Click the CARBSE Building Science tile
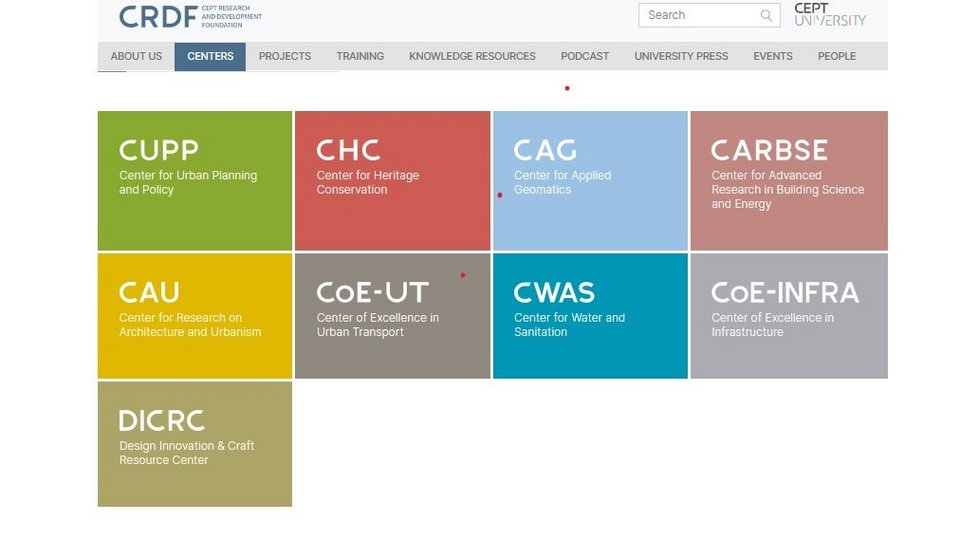Image resolution: width=960 pixels, height=540 pixels. (788, 180)
